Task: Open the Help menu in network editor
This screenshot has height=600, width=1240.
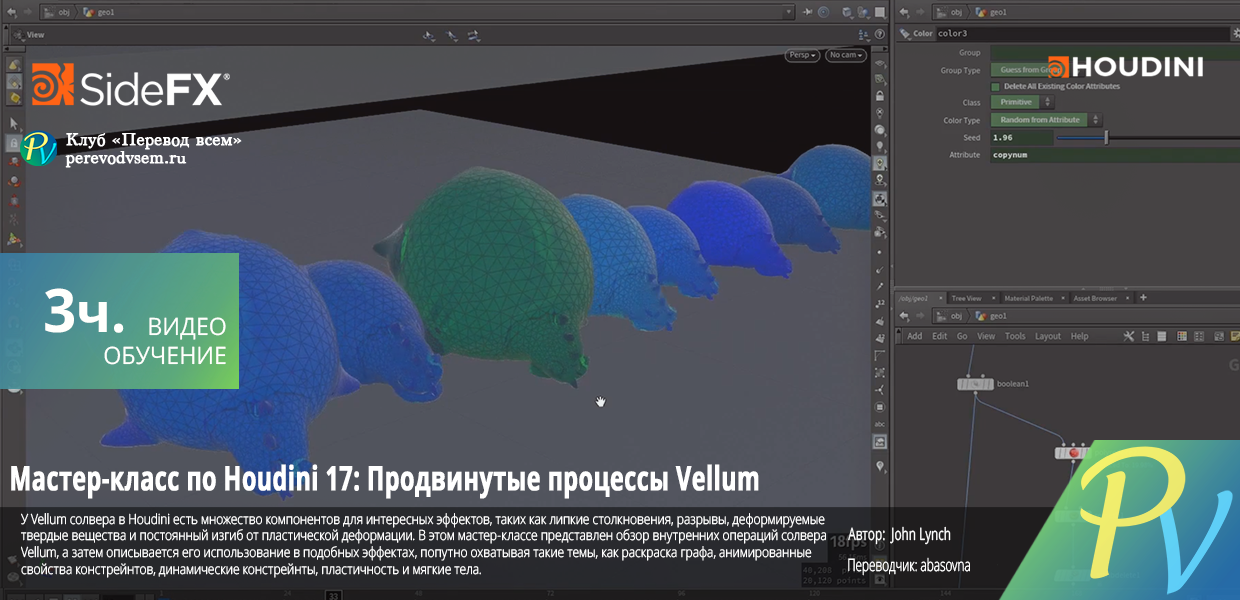Action: tap(1079, 336)
